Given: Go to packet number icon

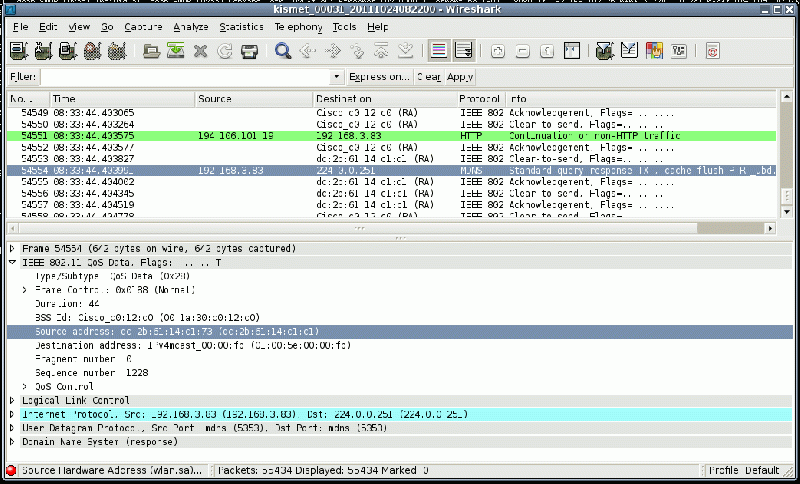Looking at the screenshot, I should click(x=357, y=51).
